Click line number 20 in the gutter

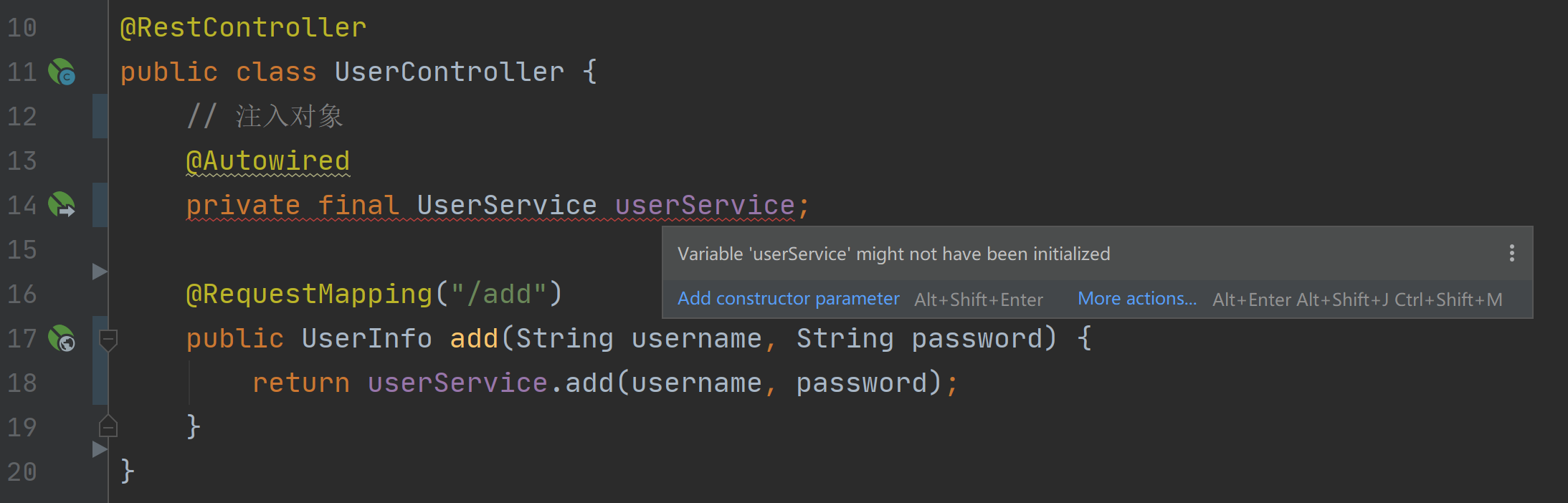click(x=22, y=471)
